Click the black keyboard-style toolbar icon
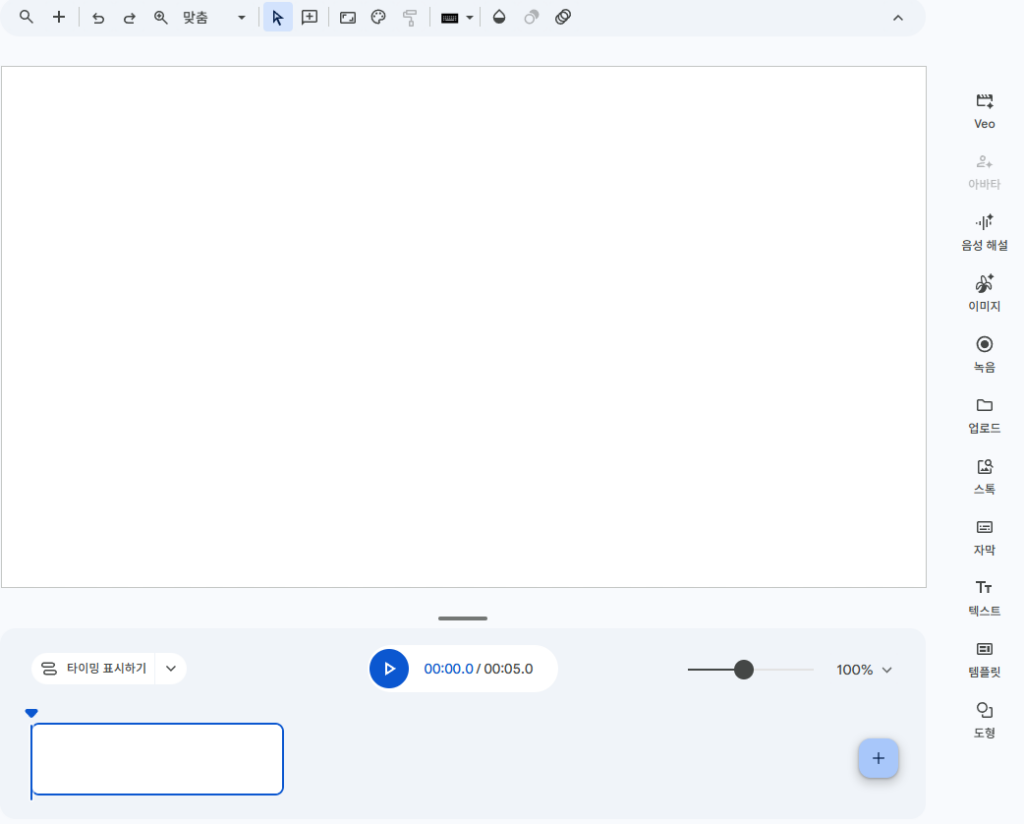The image size is (1024, 824). tap(449, 18)
